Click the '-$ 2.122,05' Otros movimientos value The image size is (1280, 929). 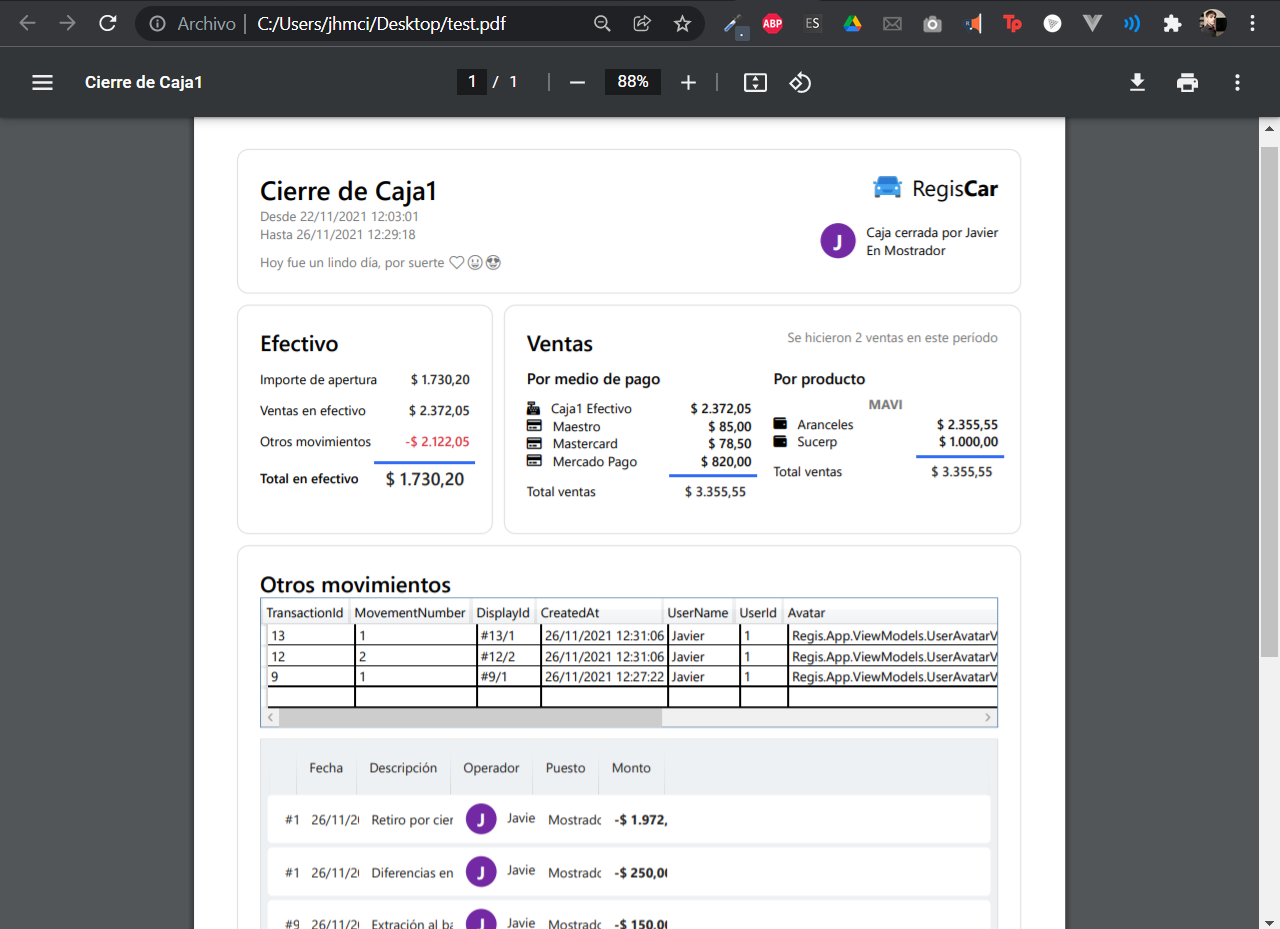point(438,442)
